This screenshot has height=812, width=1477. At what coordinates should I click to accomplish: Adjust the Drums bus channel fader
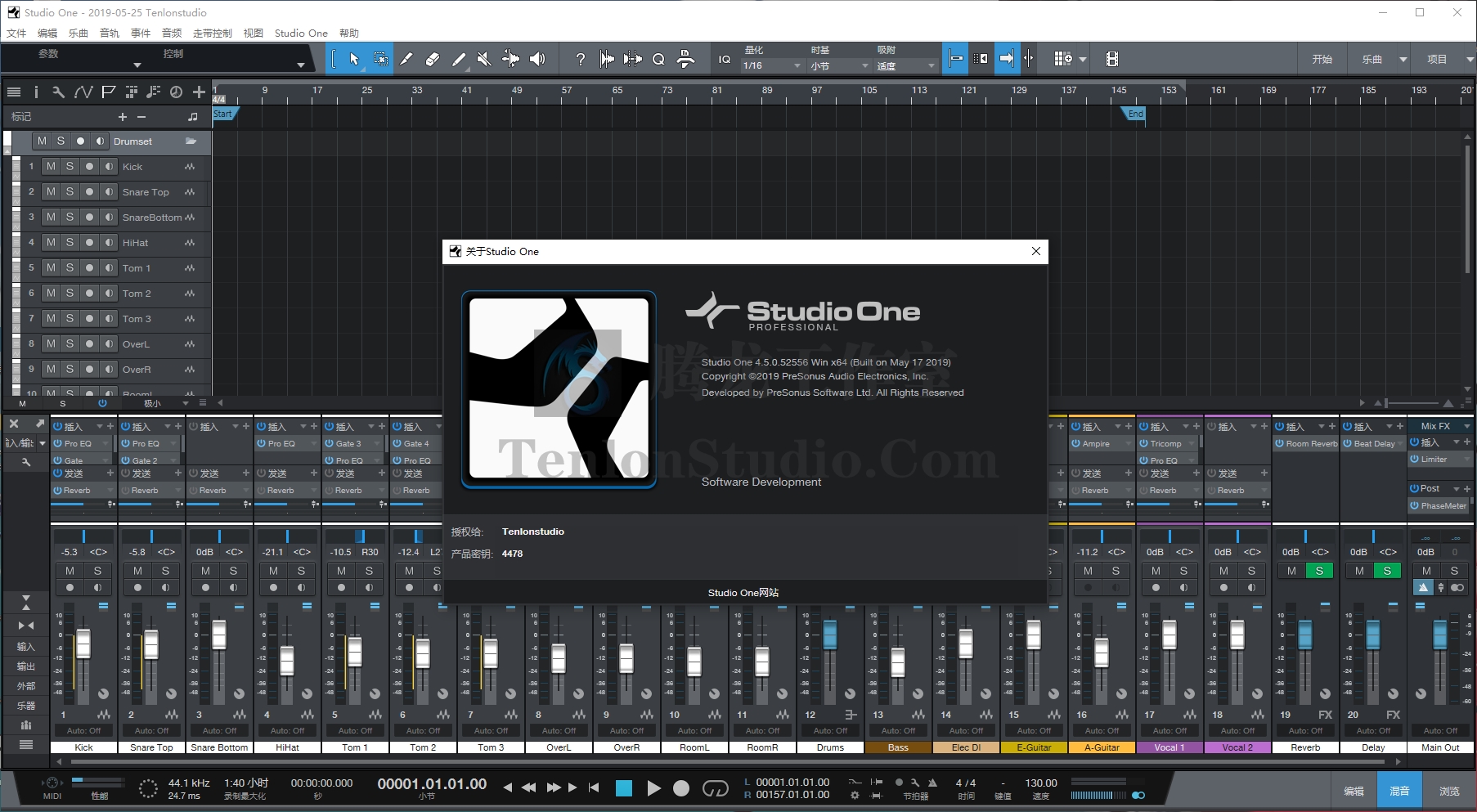coord(830,635)
